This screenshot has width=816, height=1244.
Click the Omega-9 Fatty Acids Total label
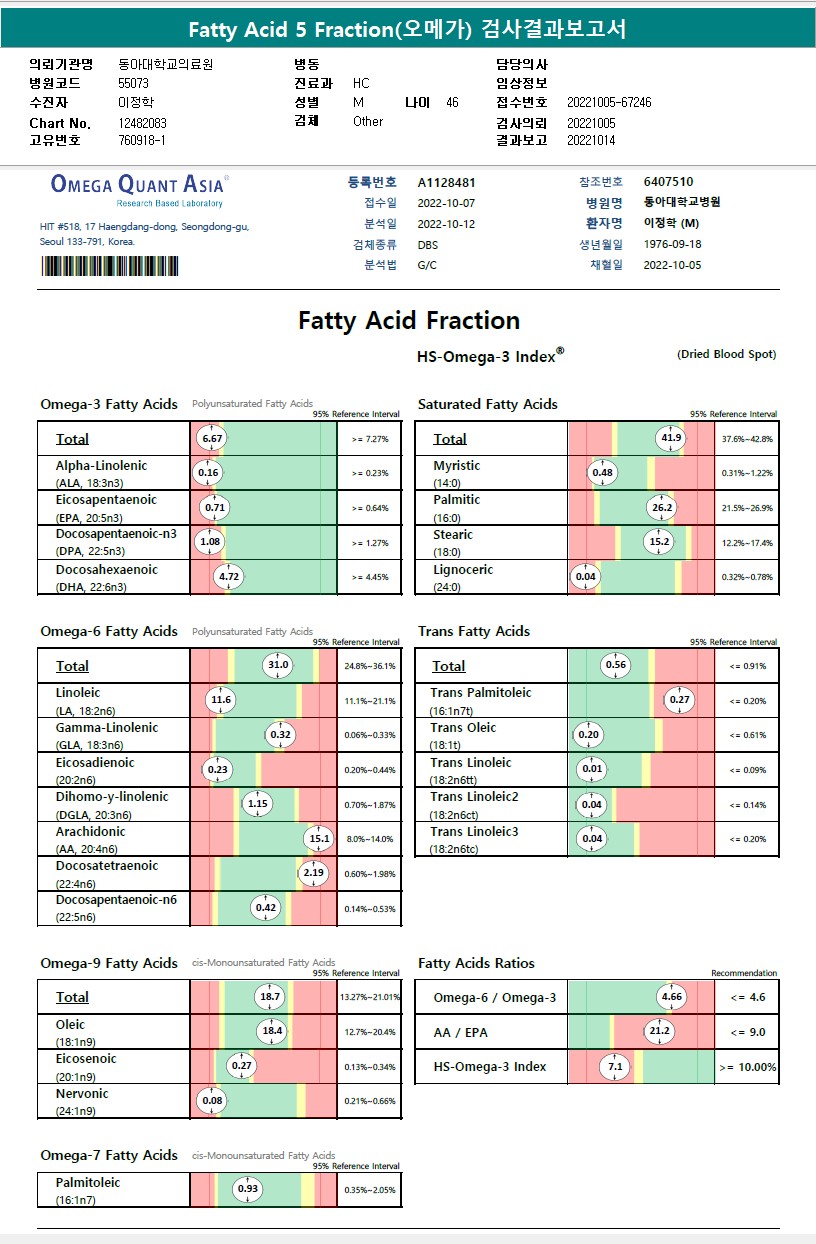[72, 997]
